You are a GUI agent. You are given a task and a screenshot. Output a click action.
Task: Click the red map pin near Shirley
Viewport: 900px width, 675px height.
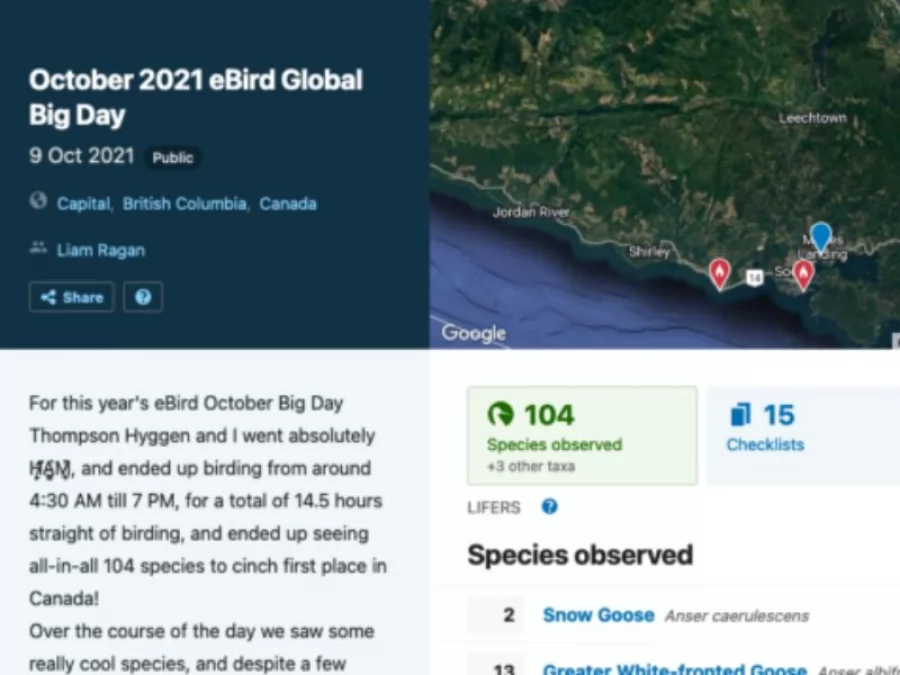[719, 271]
